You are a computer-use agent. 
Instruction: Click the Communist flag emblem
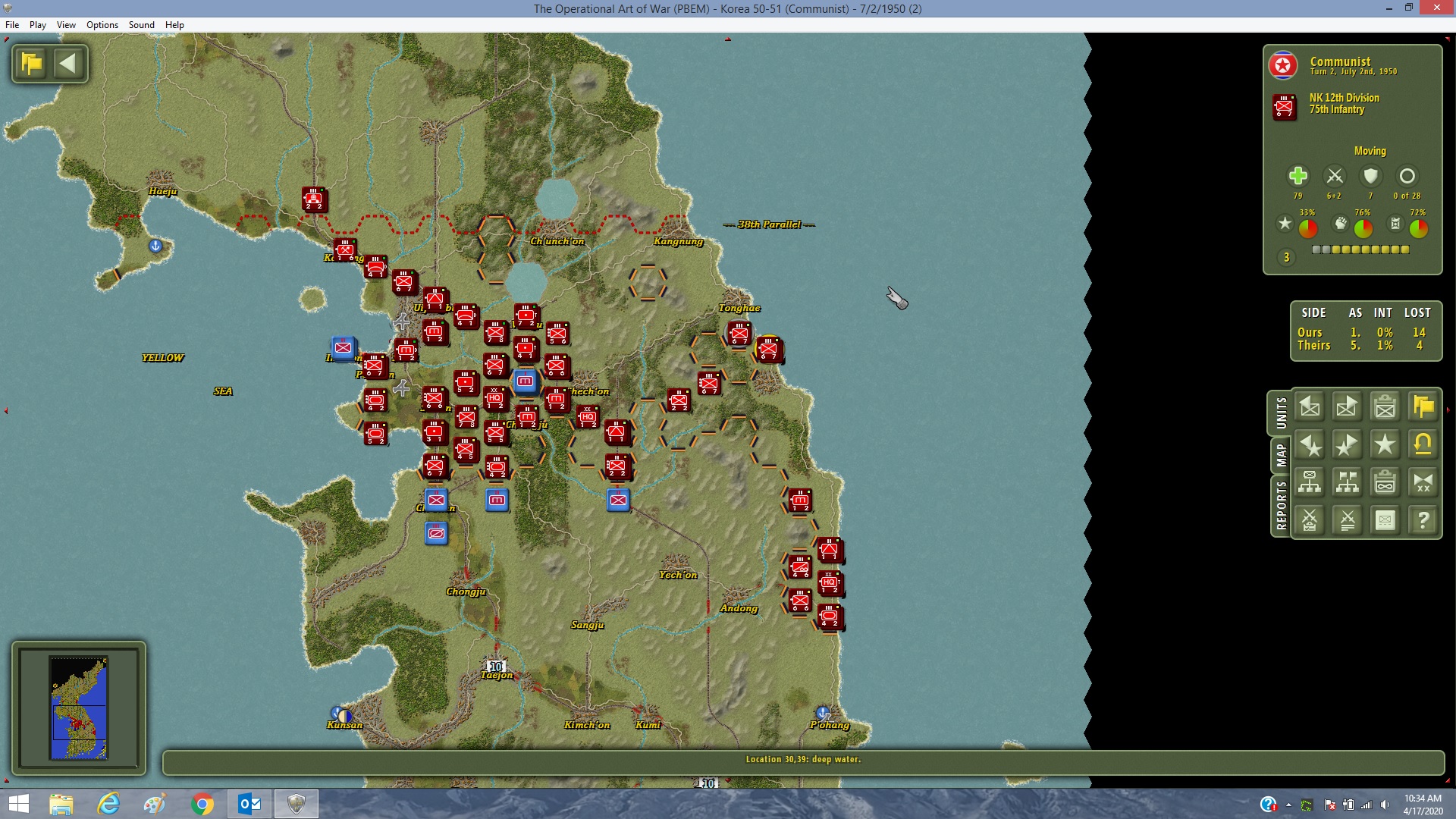(1283, 66)
